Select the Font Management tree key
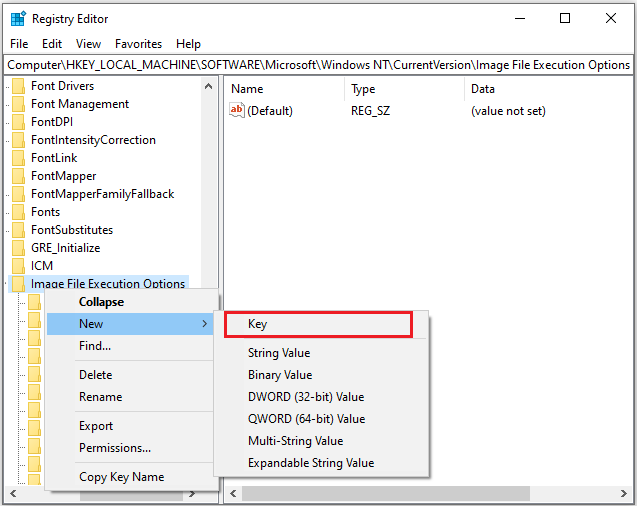 pyautogui.click(x=80, y=104)
